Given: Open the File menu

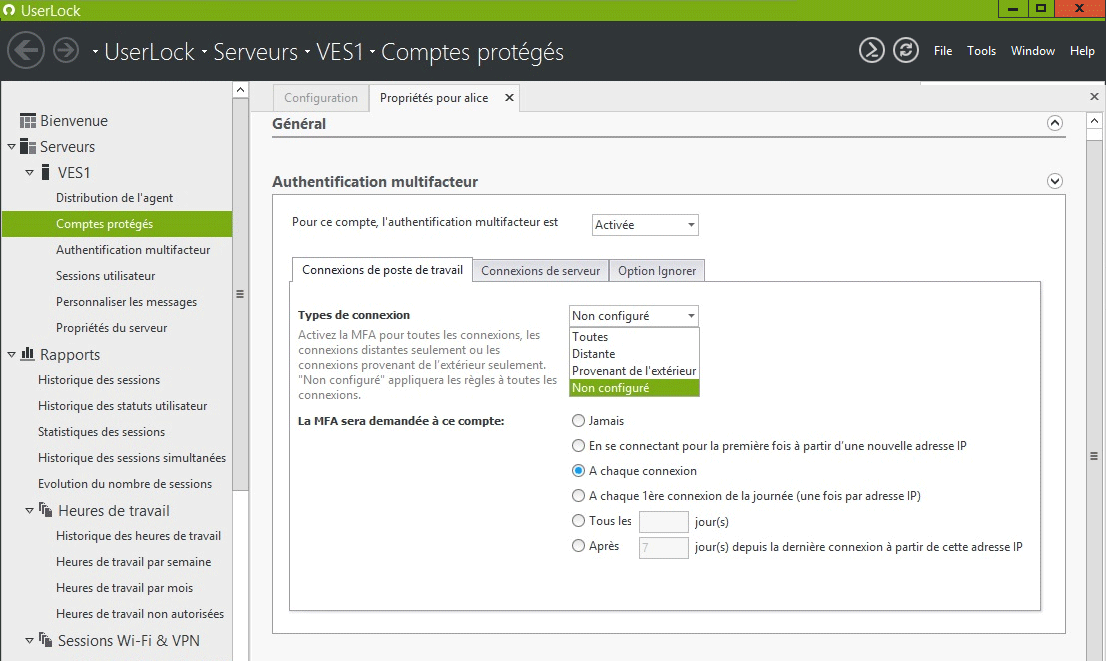Looking at the screenshot, I should tap(942, 51).
